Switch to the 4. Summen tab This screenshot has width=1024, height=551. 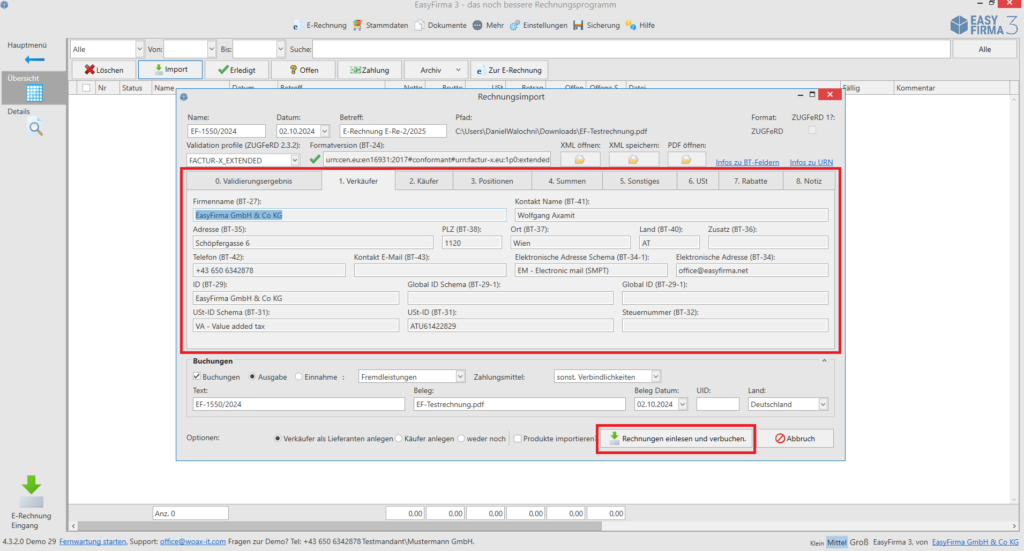pos(567,181)
